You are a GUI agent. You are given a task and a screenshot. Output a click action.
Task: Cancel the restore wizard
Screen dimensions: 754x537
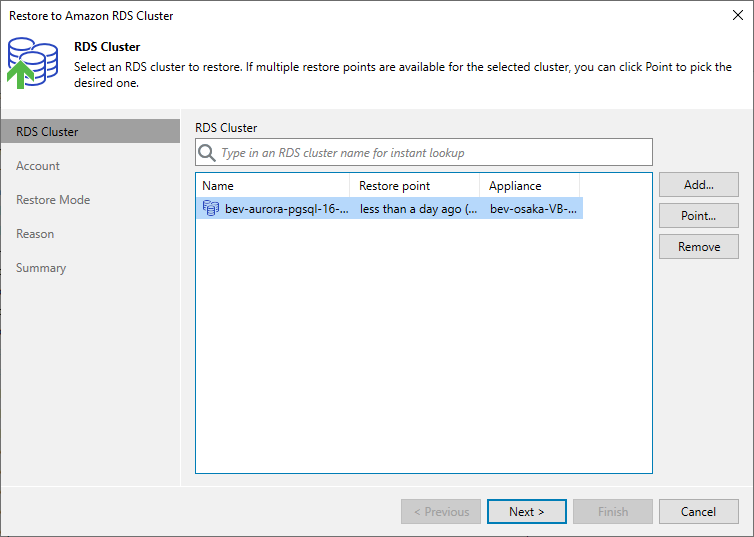point(699,512)
